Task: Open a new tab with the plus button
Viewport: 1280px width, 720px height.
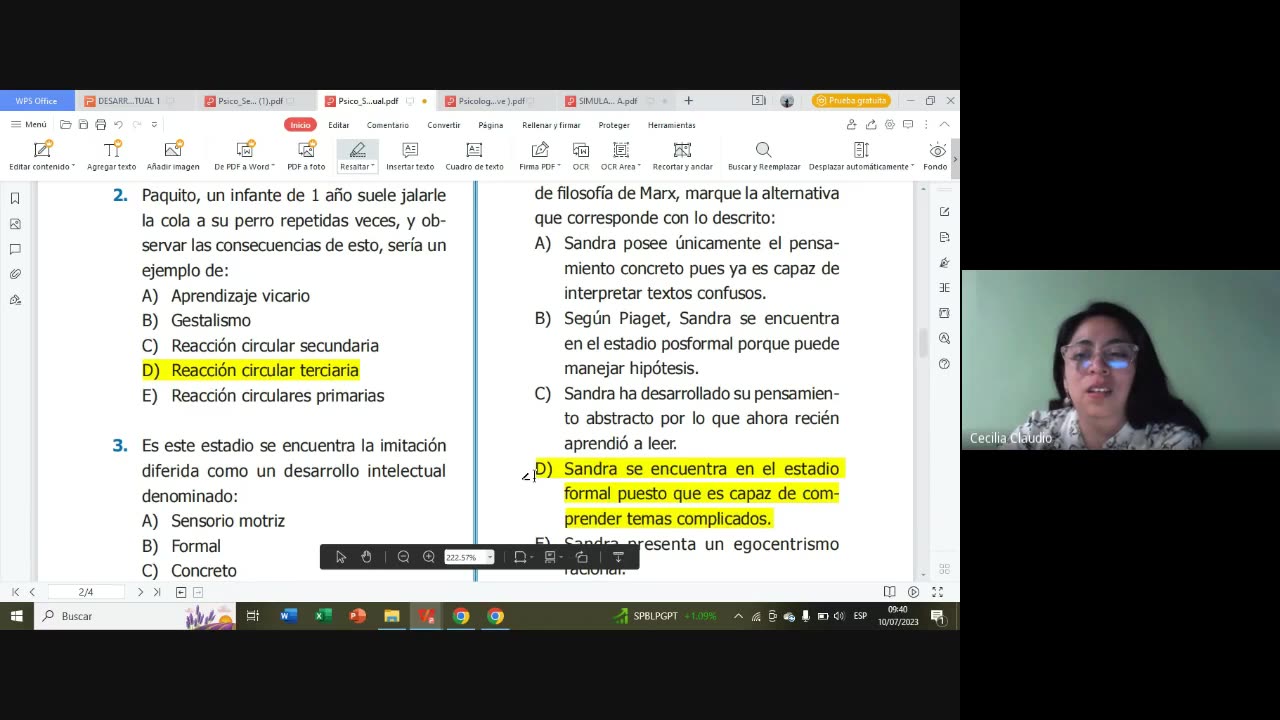Action: [688, 101]
